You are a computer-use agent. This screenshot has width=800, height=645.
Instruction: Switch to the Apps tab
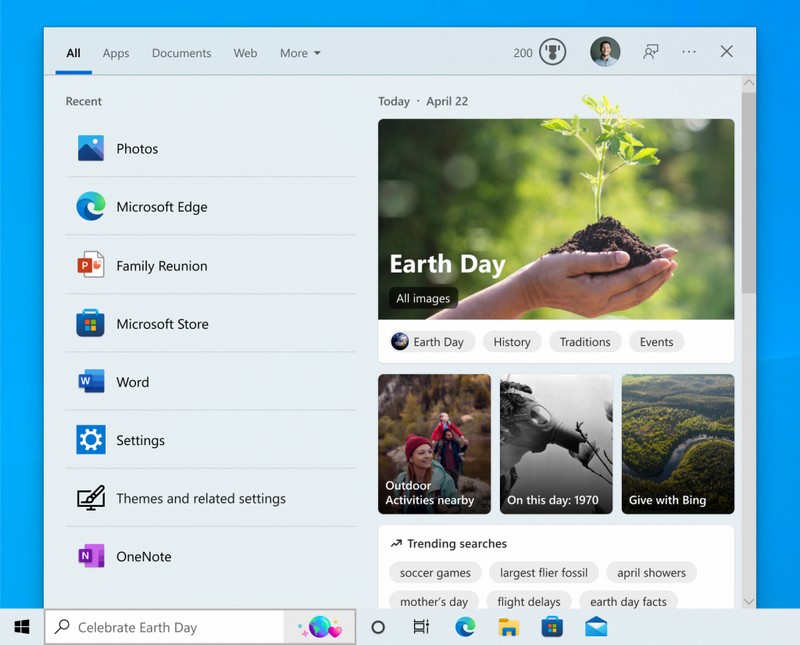115,53
